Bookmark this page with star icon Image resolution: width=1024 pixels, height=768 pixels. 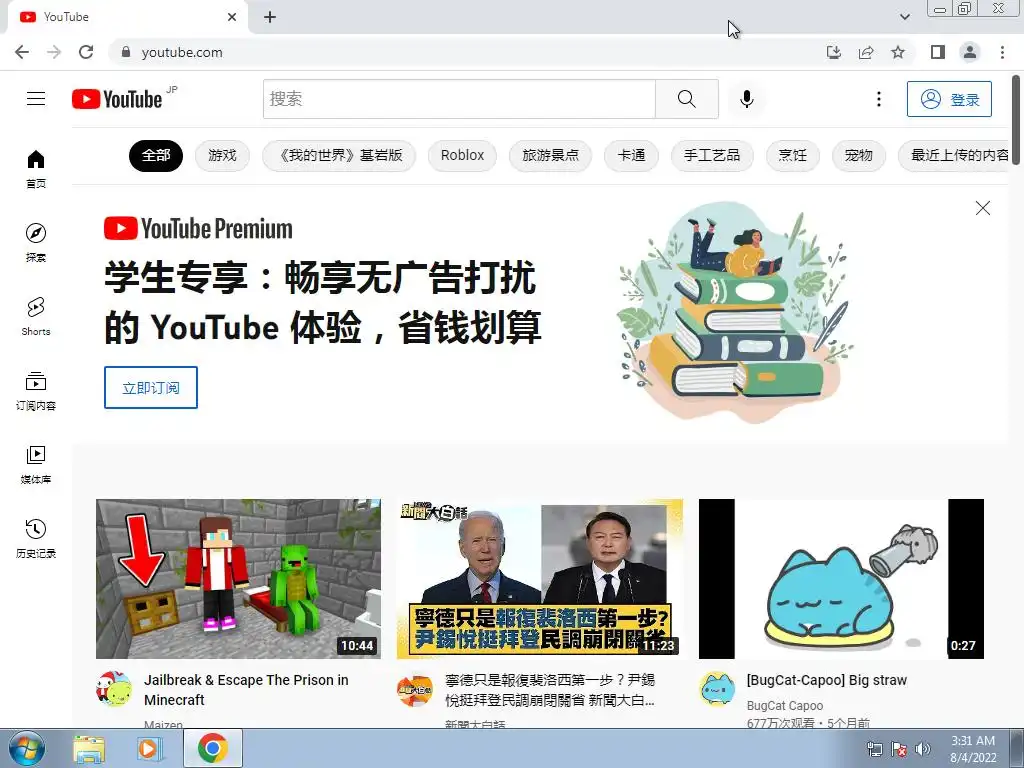[x=898, y=52]
